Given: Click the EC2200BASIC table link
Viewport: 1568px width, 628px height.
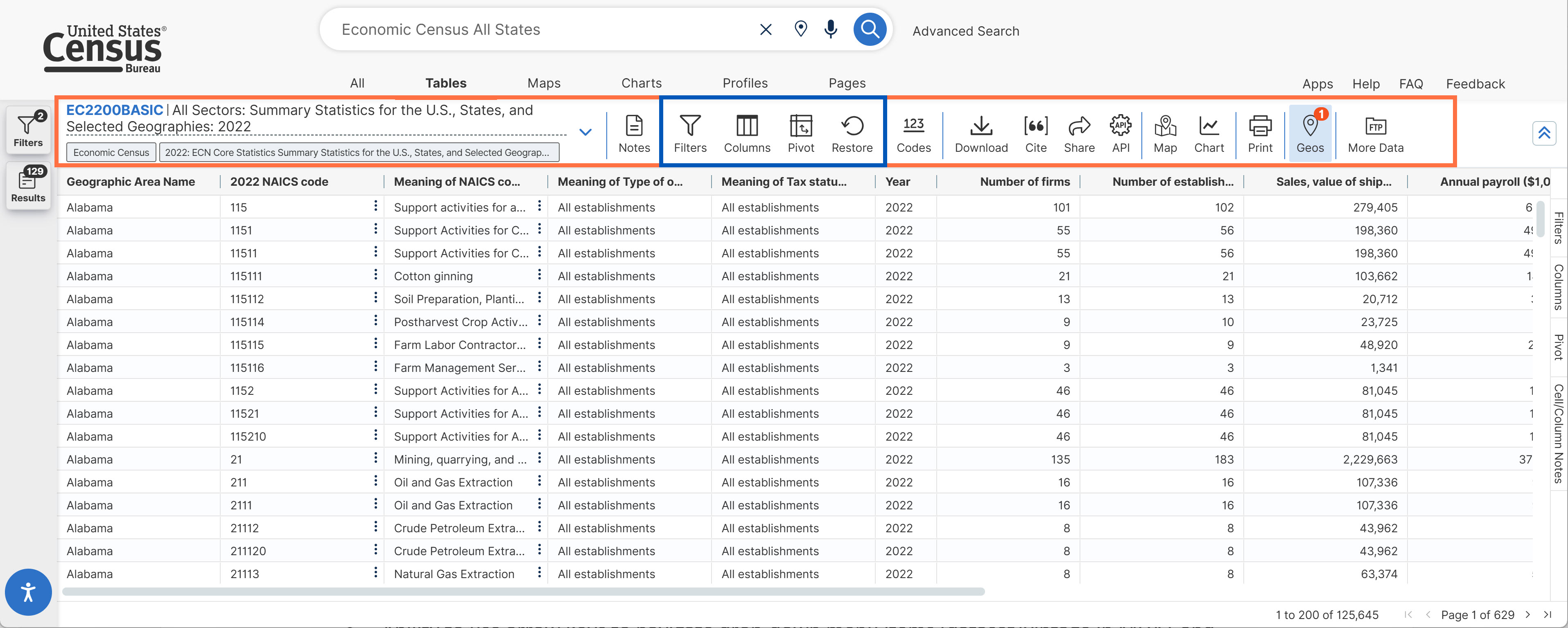Looking at the screenshot, I should tap(115, 110).
